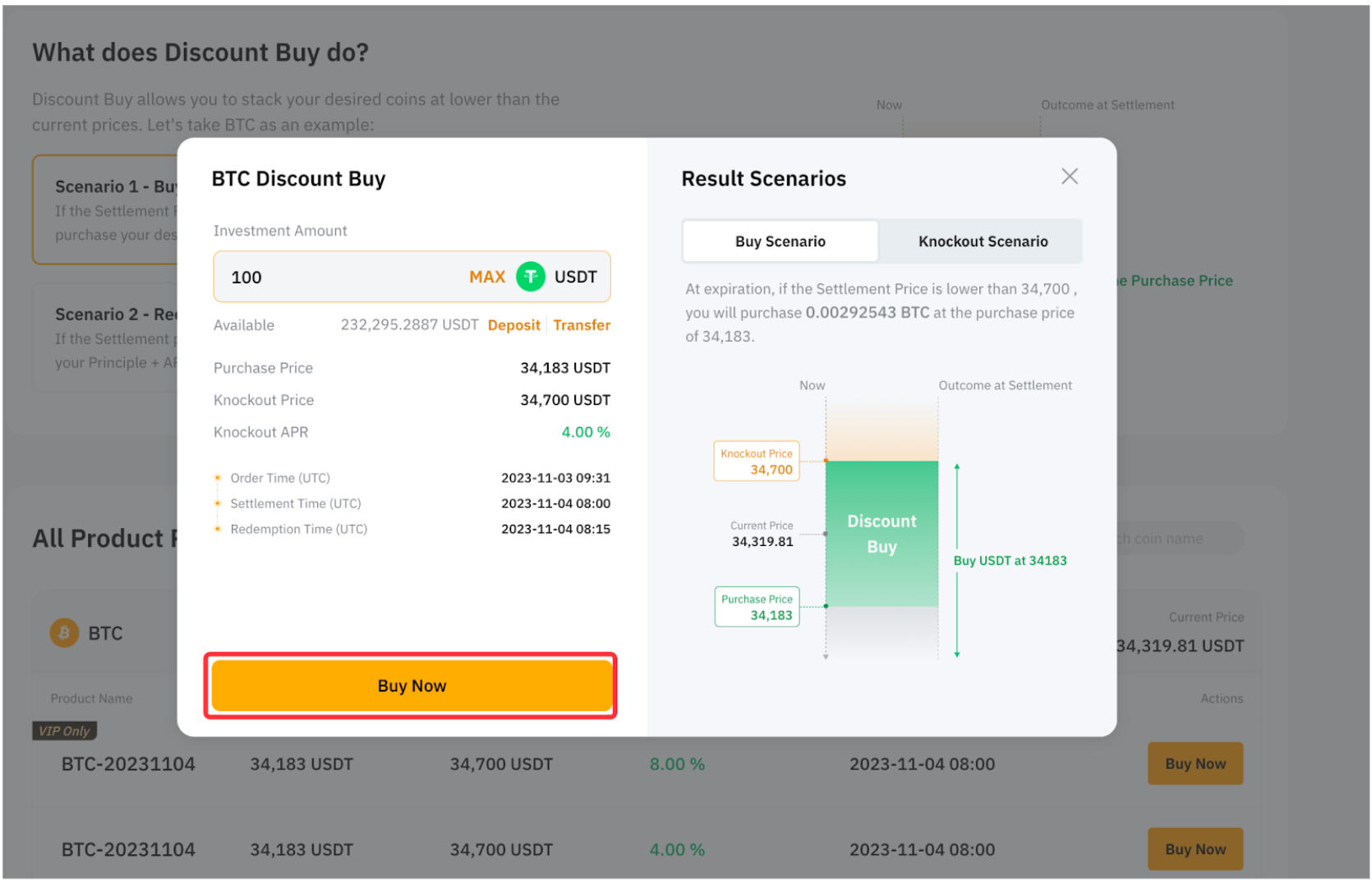Focus the Investment Amount input field
1372x882 pixels.
(x=337, y=277)
